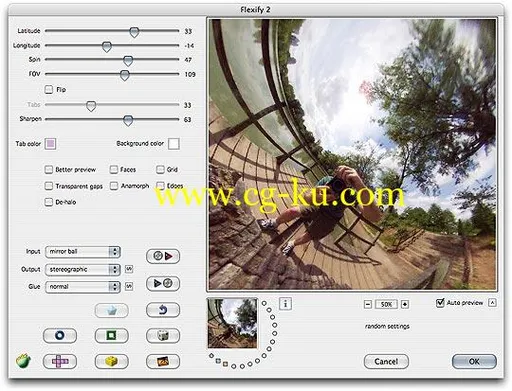
Task: Toggle the Anamorph checkbox
Action: 114,186
